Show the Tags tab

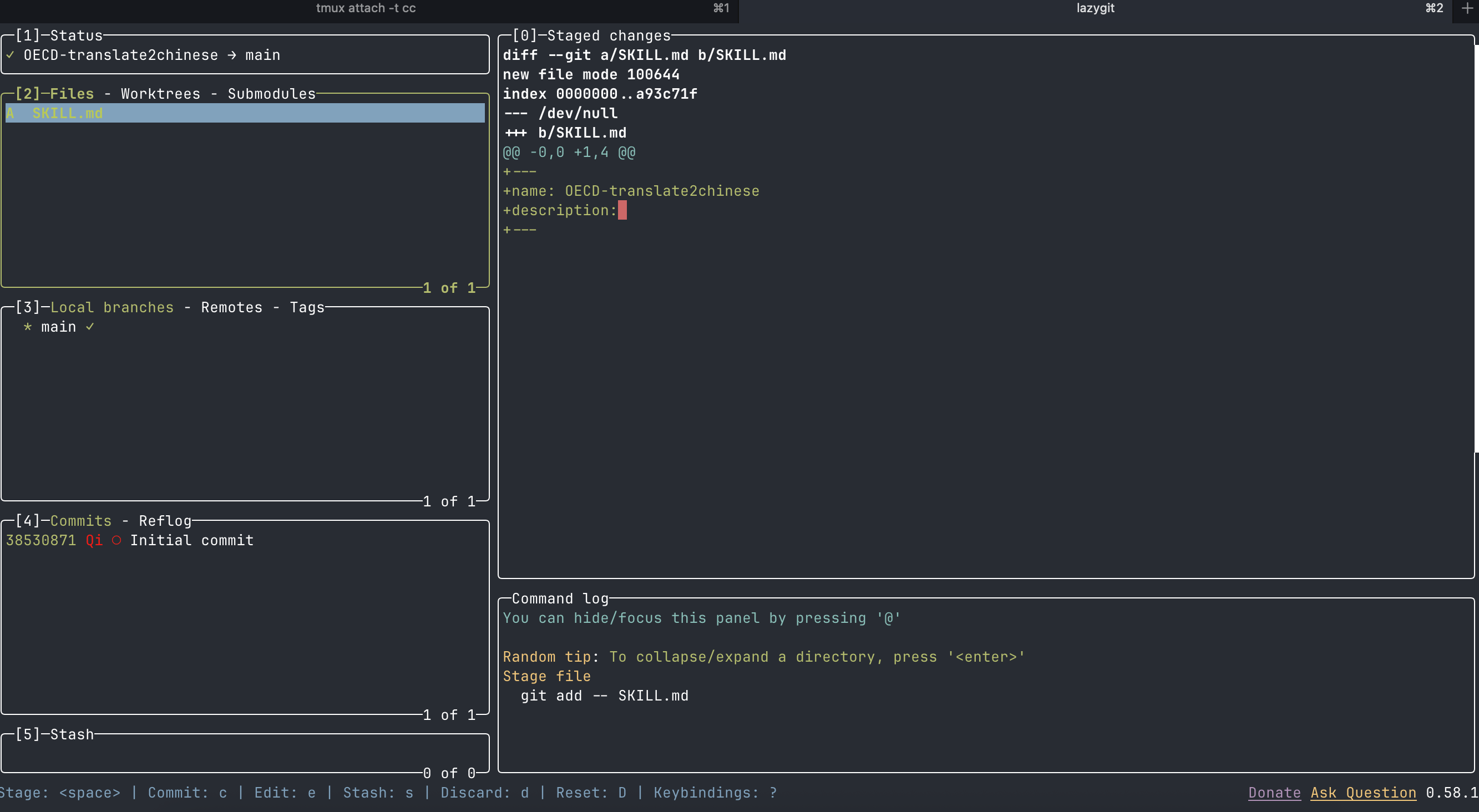point(307,307)
